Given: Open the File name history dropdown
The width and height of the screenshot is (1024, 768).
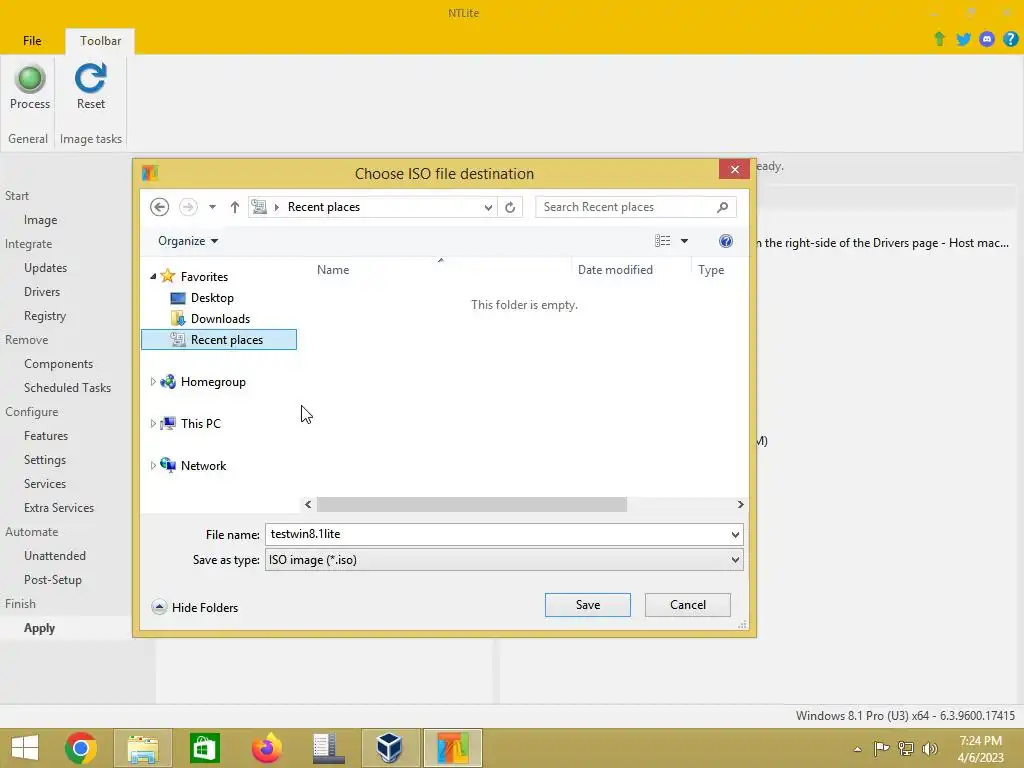Looking at the screenshot, I should click(735, 534).
